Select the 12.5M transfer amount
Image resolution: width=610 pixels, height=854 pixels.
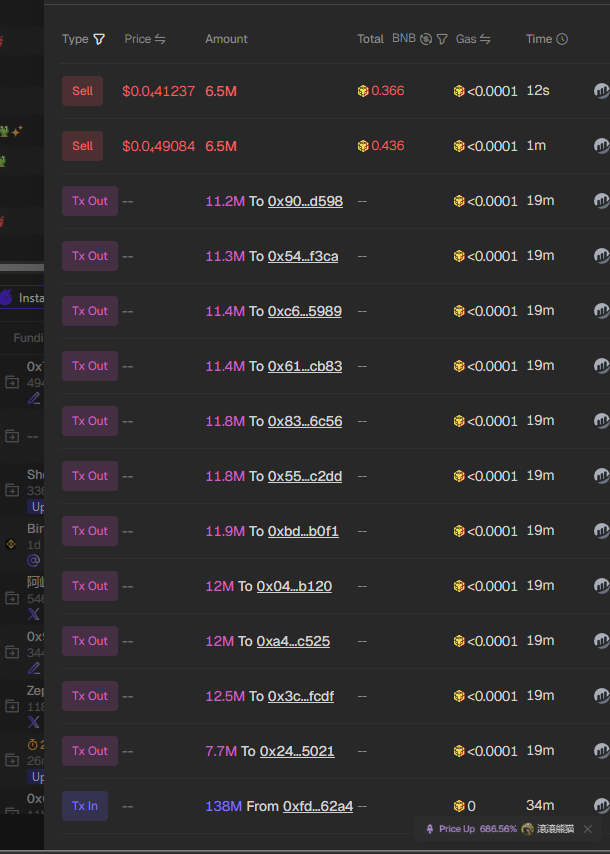pyautogui.click(x=225, y=696)
